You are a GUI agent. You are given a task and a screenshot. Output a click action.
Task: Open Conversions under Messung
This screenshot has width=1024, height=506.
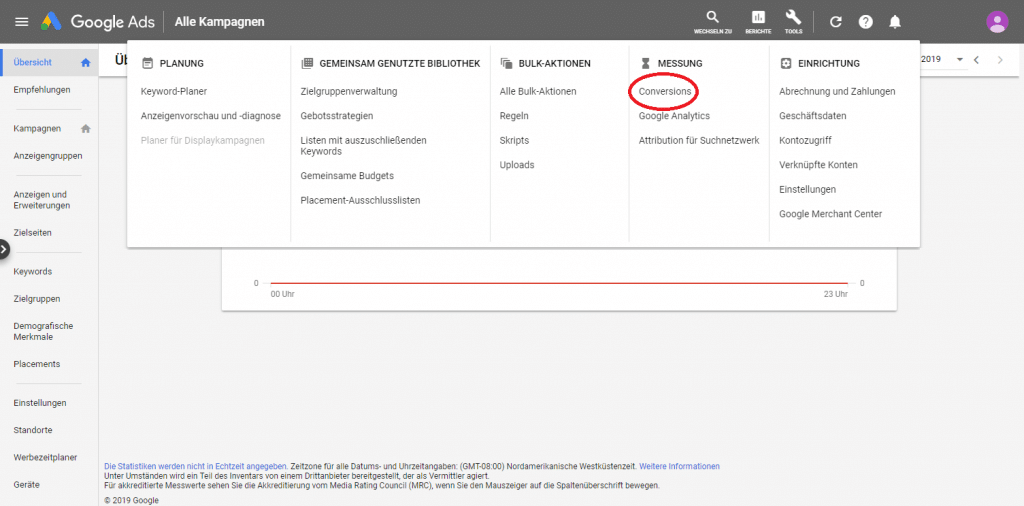[665, 91]
